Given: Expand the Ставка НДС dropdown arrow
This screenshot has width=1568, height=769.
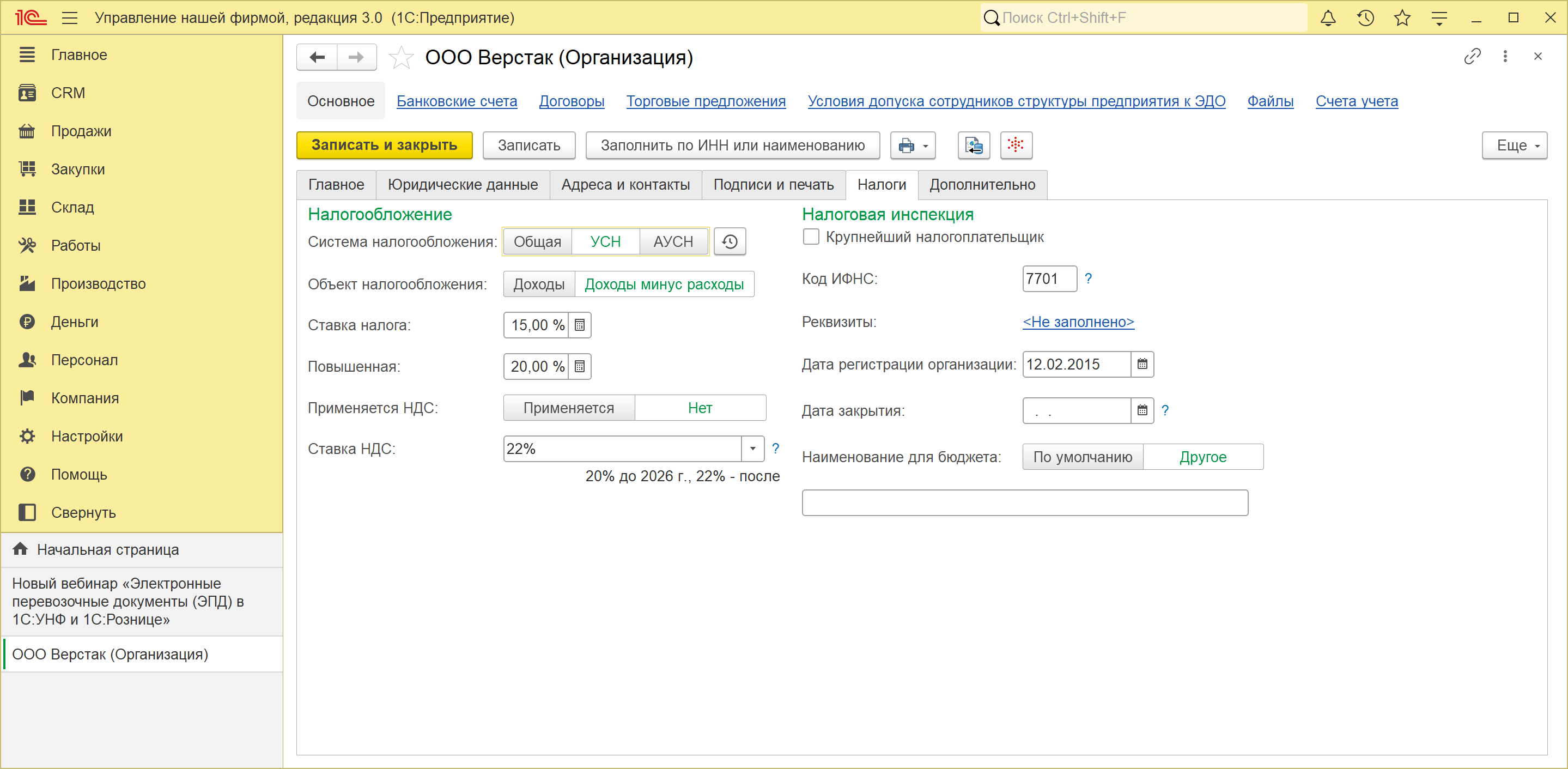Looking at the screenshot, I should pyautogui.click(x=752, y=449).
